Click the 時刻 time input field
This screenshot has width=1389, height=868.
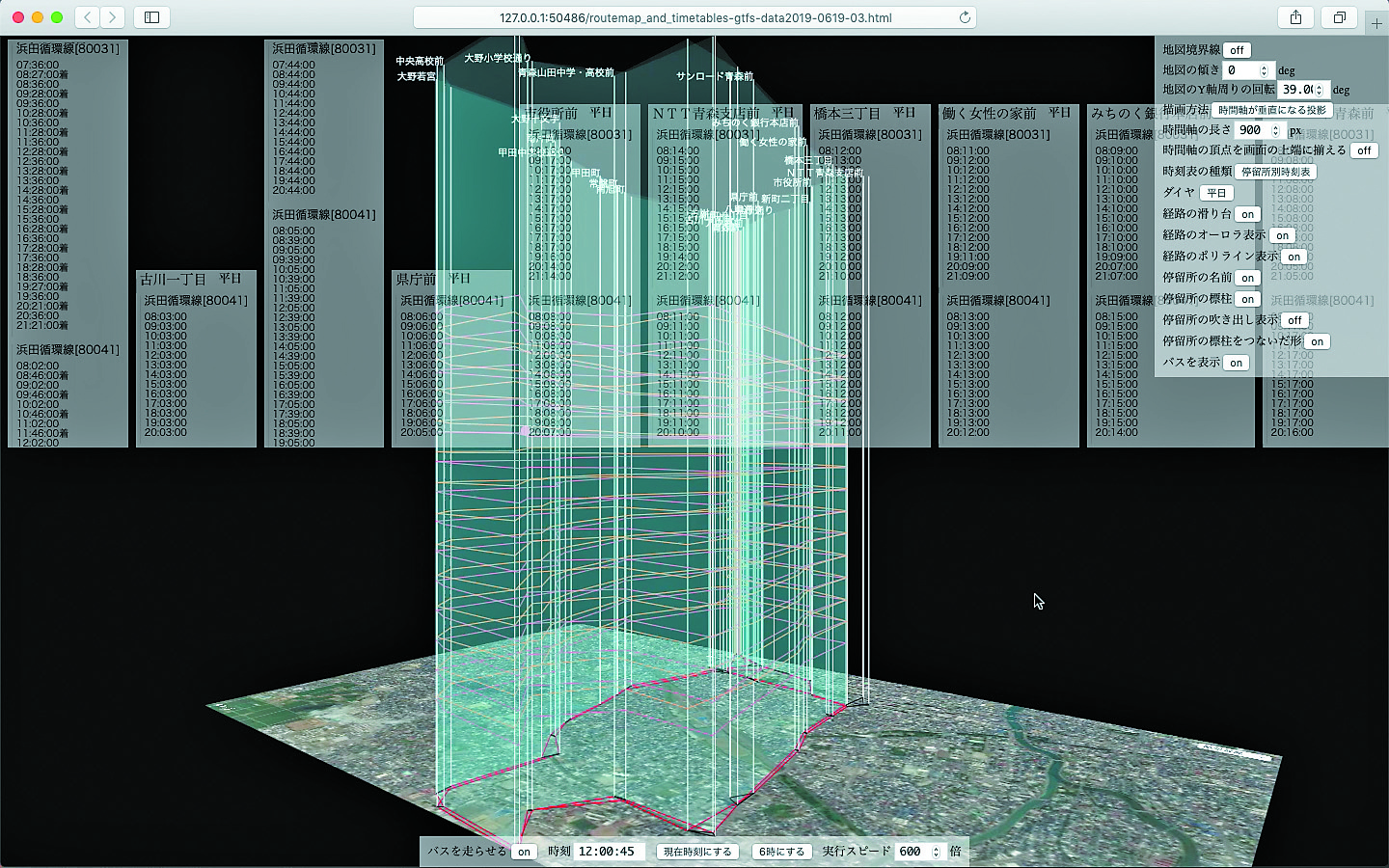pyautogui.click(x=608, y=852)
